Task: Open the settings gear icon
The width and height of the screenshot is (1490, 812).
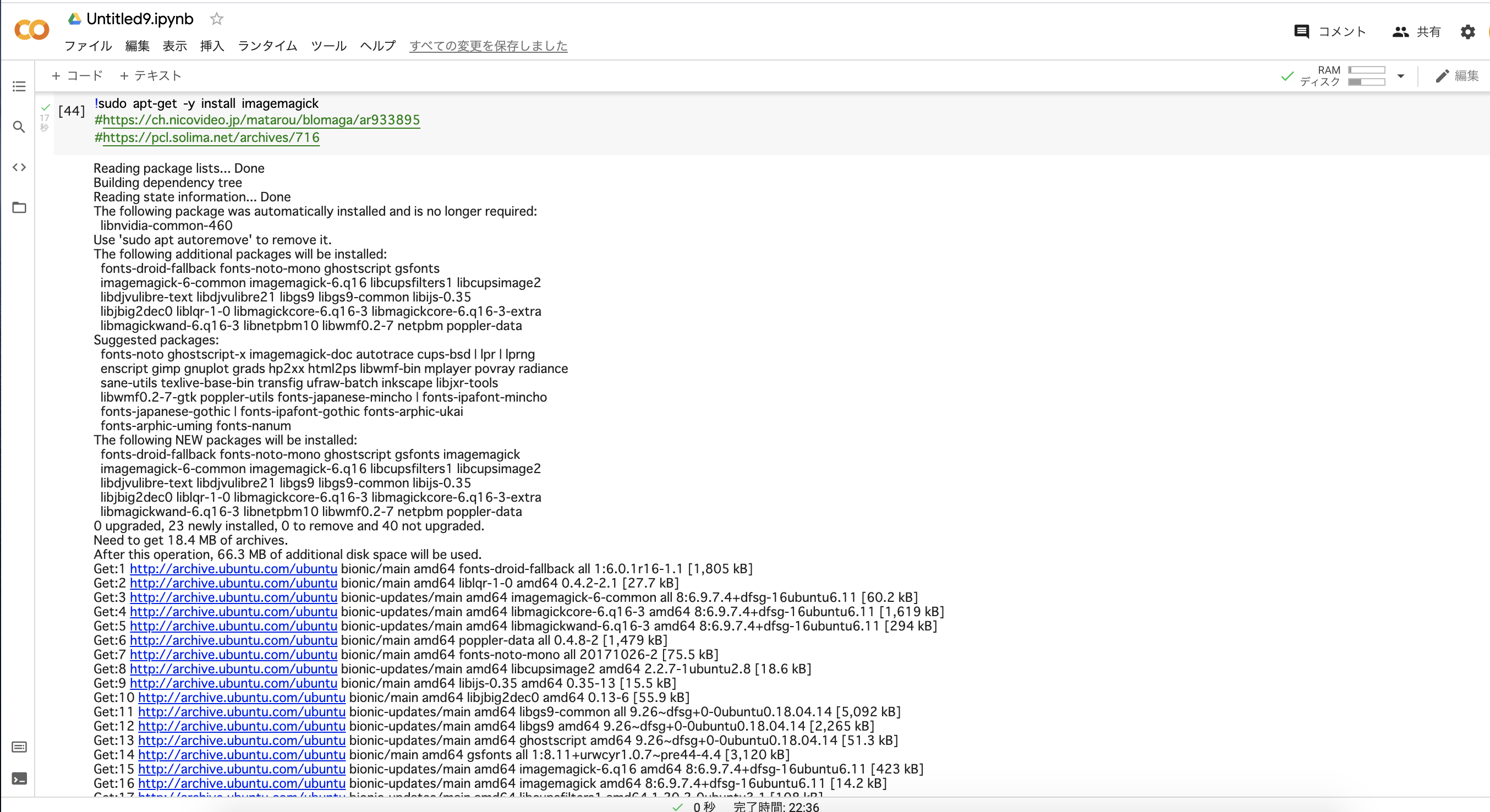Action: [1467, 32]
